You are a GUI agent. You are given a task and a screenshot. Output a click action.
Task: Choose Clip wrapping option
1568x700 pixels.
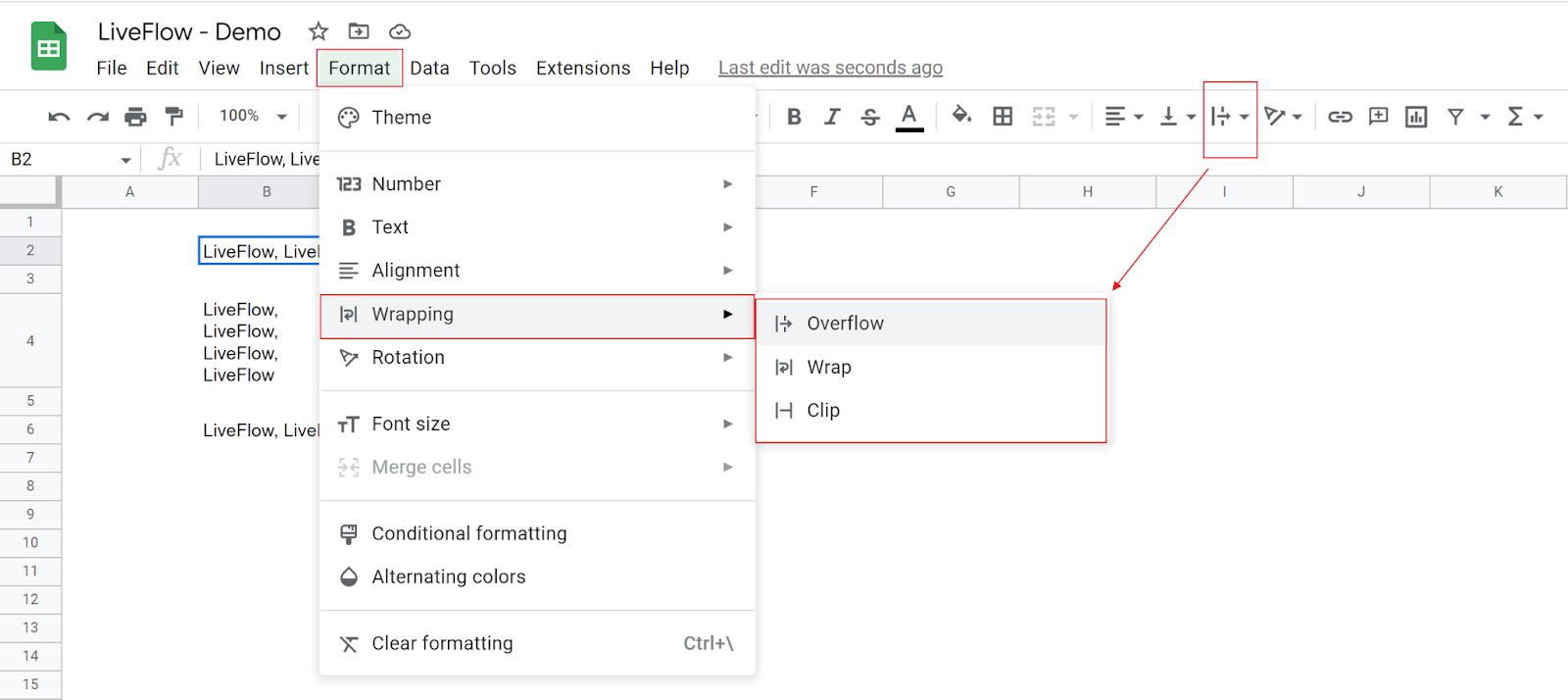tap(931, 411)
